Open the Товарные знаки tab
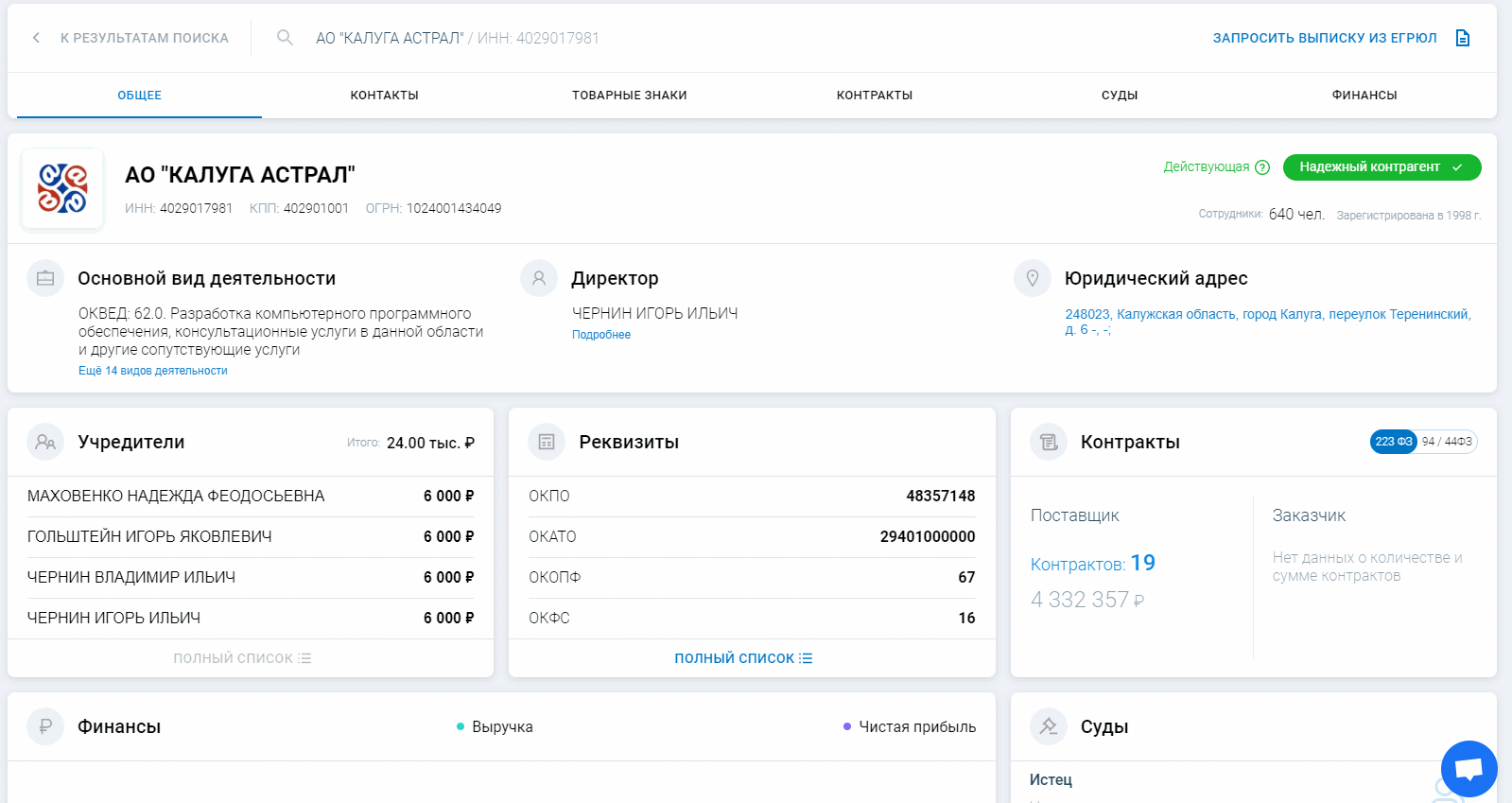This screenshot has width=1512, height=803. [x=629, y=96]
